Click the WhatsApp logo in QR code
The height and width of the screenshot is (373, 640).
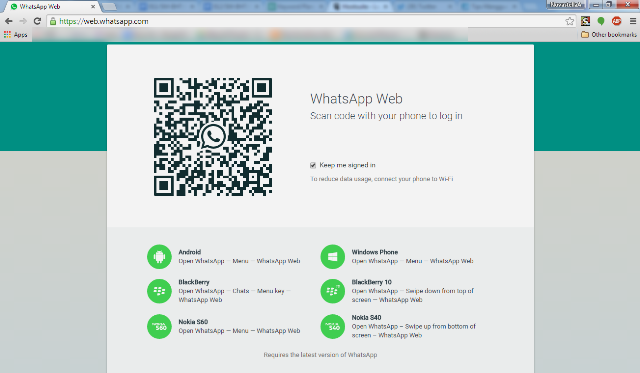(x=213, y=137)
